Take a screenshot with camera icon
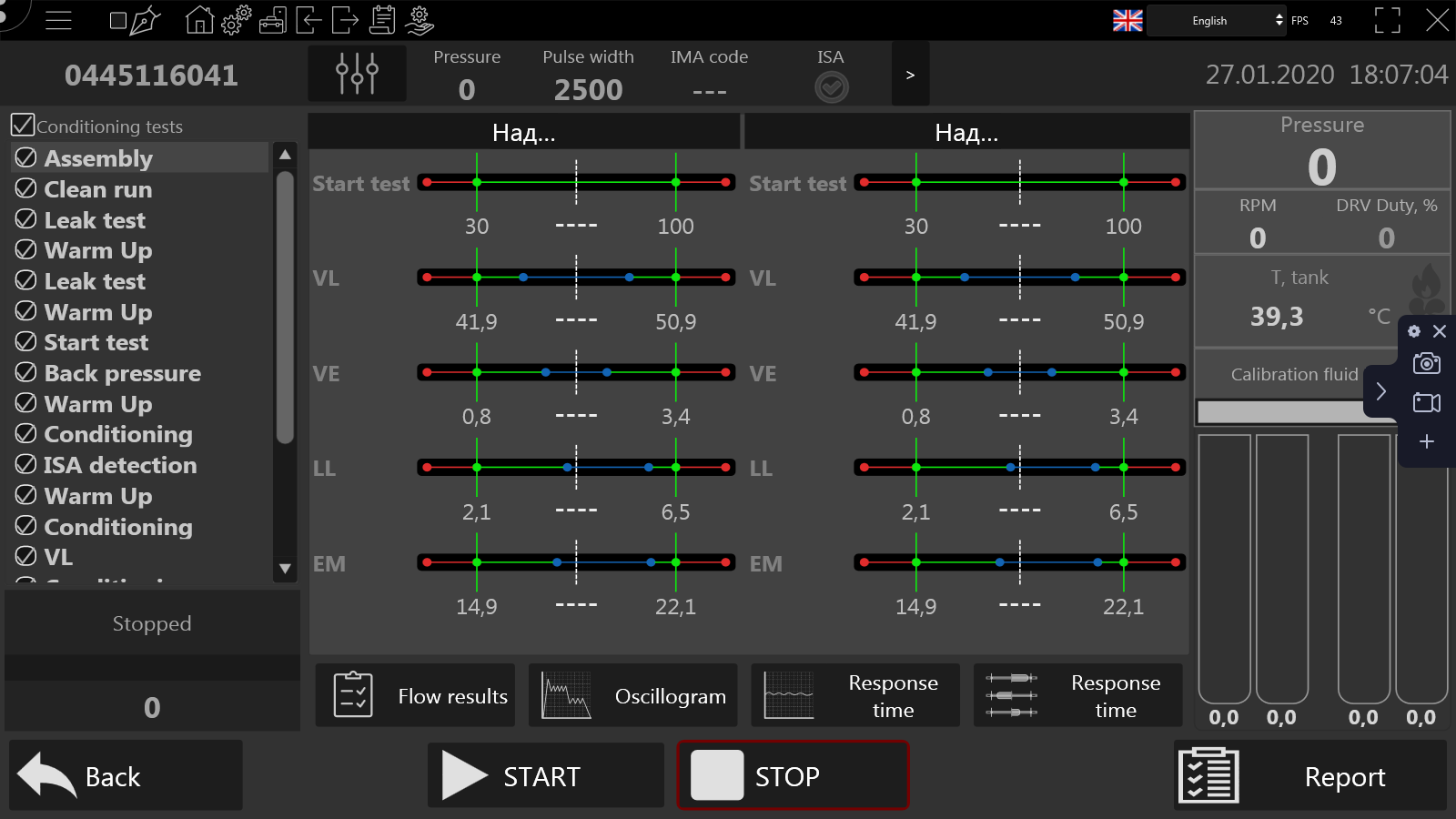The image size is (1456, 819). [x=1426, y=364]
